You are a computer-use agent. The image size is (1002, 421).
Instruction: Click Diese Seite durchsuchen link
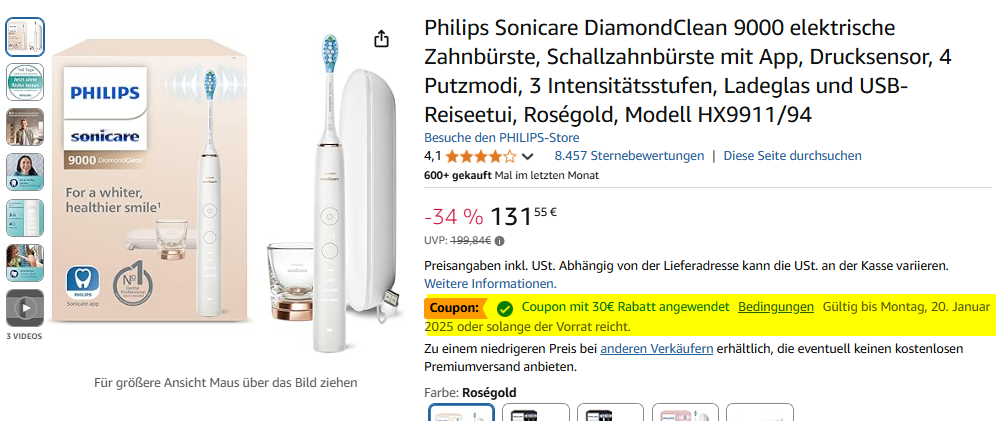point(792,156)
